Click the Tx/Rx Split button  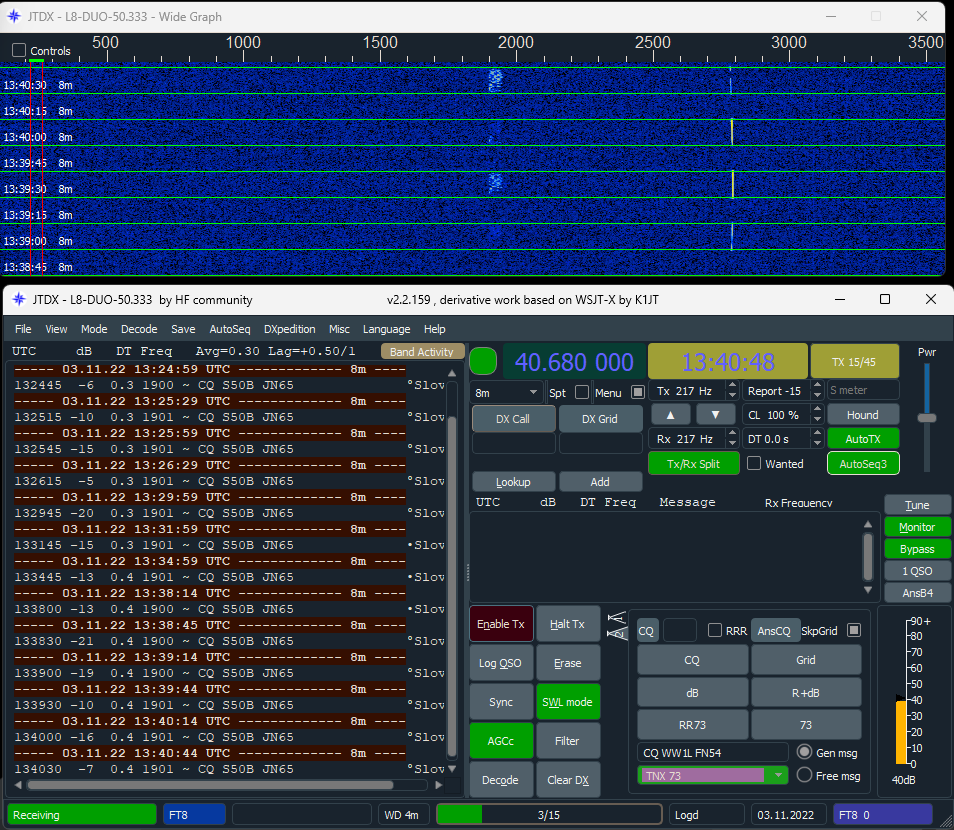694,464
